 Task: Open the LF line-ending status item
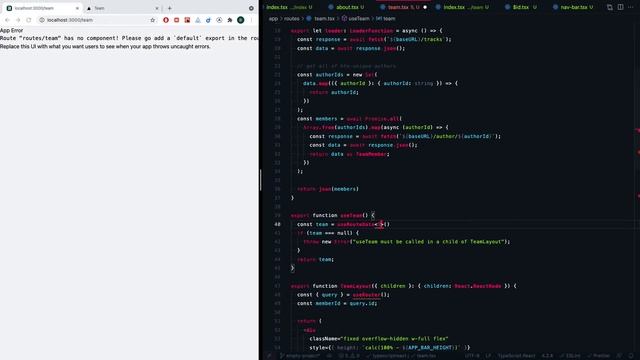(488, 356)
